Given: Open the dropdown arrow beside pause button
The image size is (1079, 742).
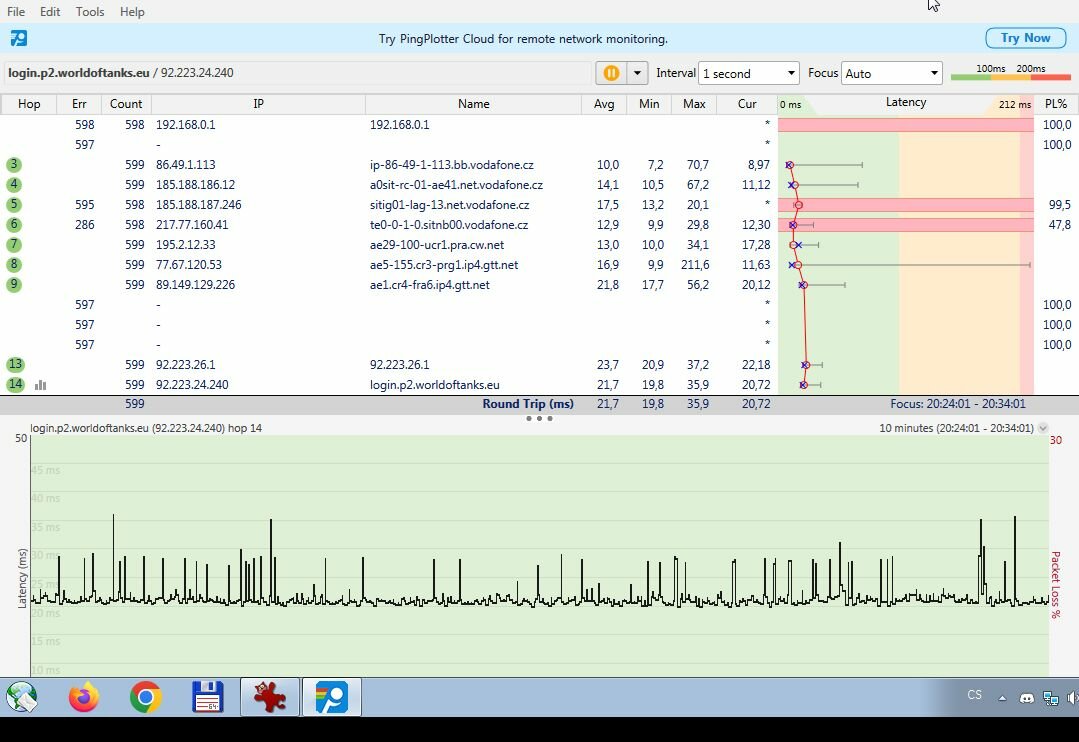Looking at the screenshot, I should [637, 73].
